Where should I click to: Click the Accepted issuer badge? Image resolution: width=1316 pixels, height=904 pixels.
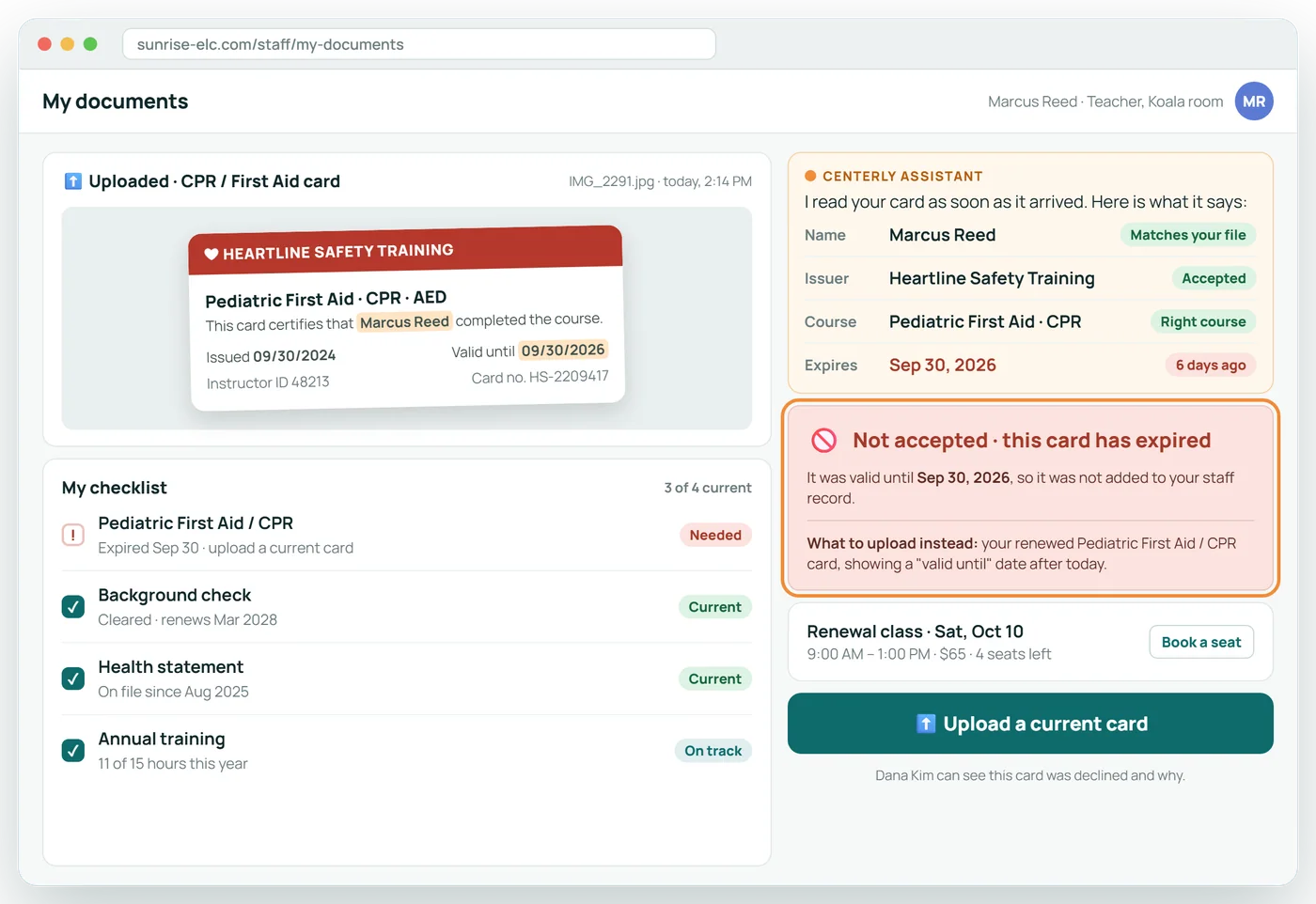[1214, 278]
